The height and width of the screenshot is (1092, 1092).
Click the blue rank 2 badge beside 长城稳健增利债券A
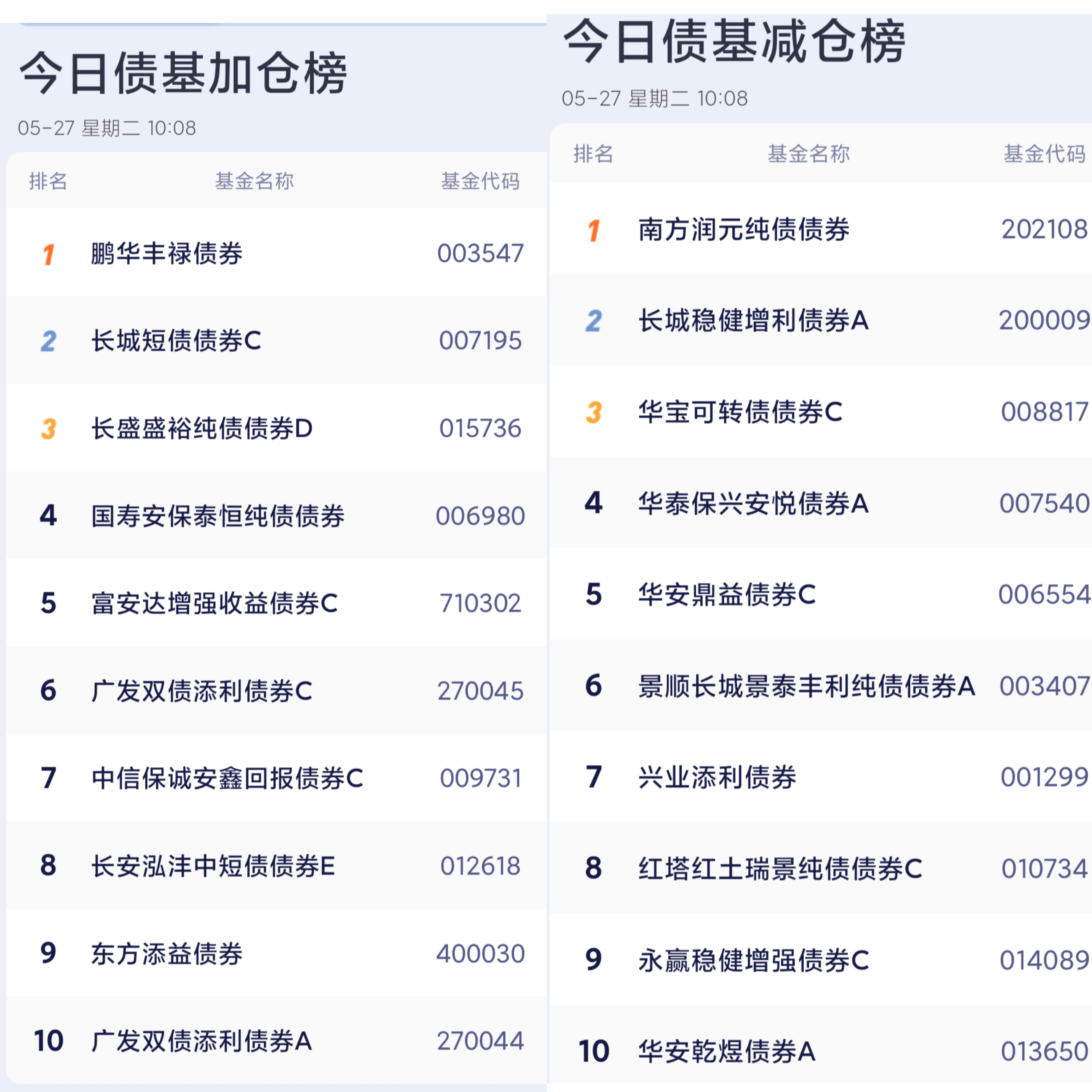[x=593, y=320]
